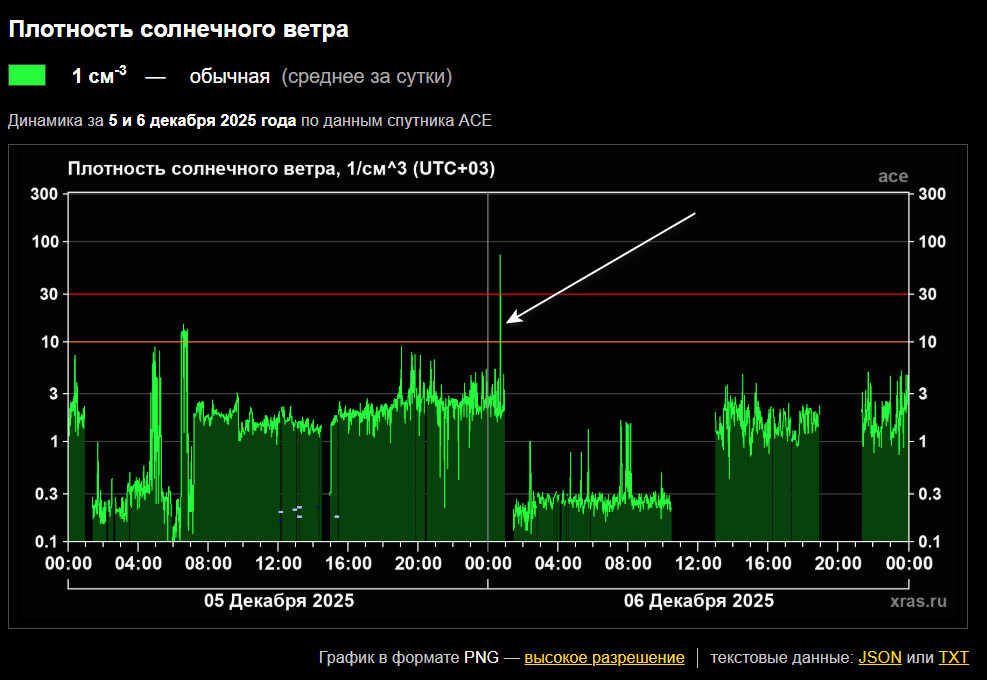Screen dimensions: 987x680
Task: Click the "(среднее за сутки)" note
Action: click(x=367, y=76)
